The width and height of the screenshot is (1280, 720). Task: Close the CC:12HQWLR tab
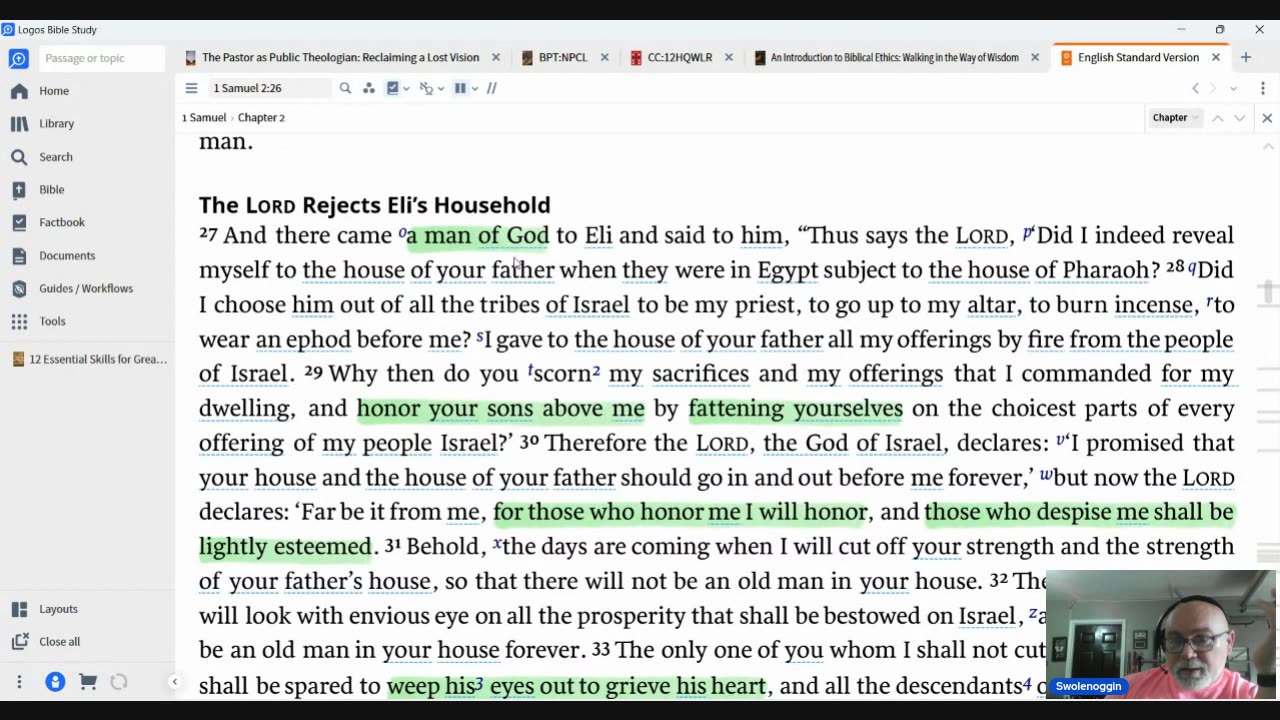coord(729,58)
